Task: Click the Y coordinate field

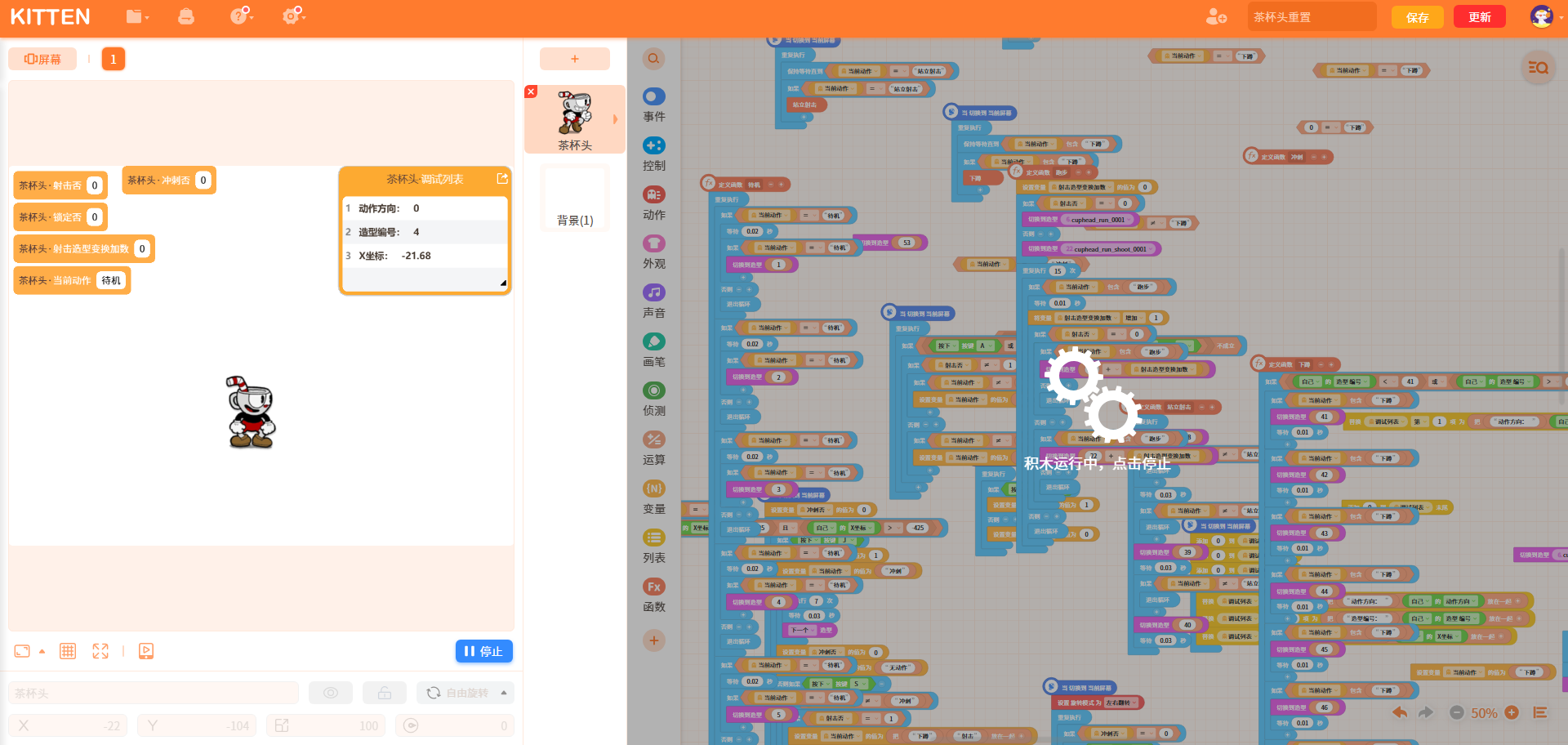Action: click(197, 725)
